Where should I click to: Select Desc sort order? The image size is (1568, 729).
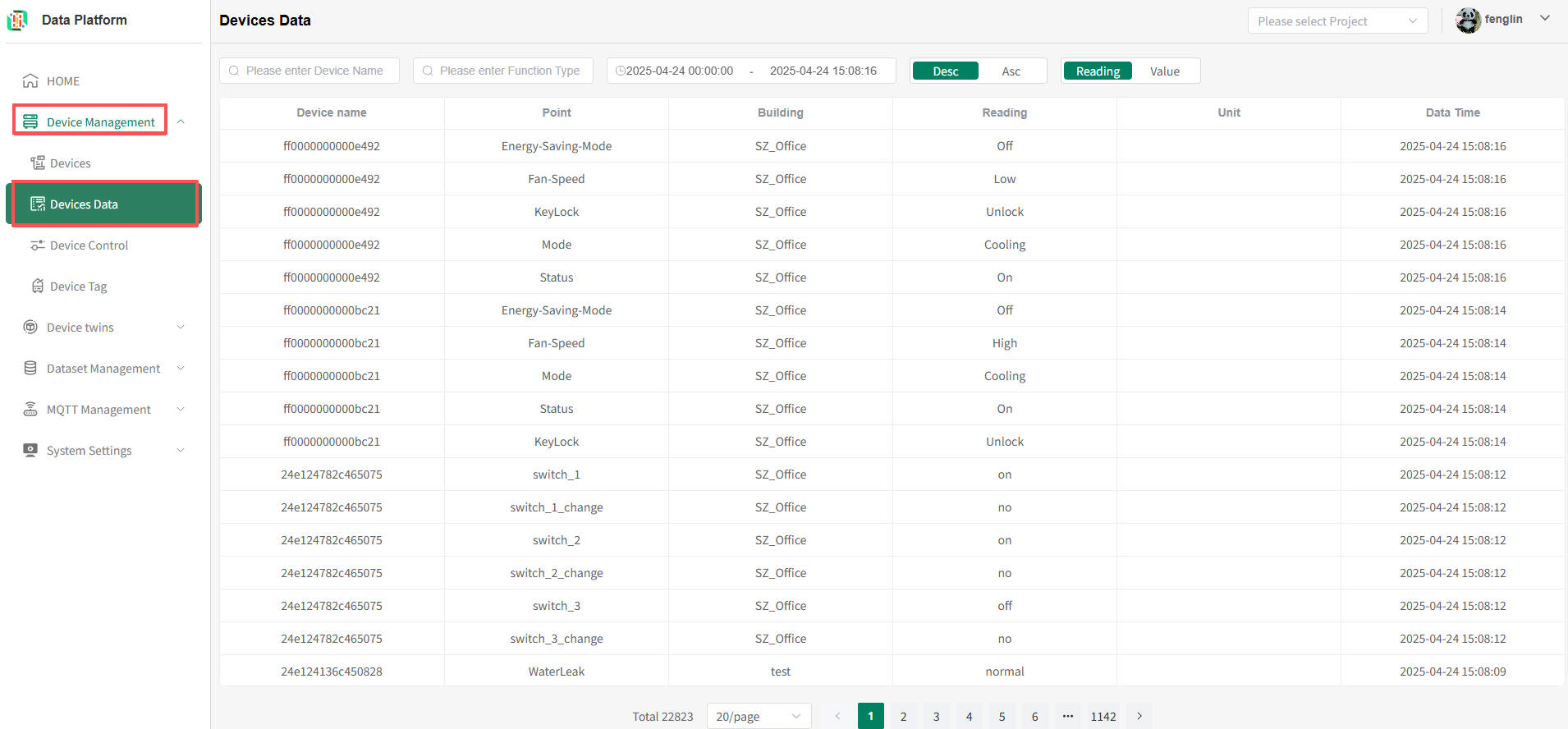[x=945, y=71]
